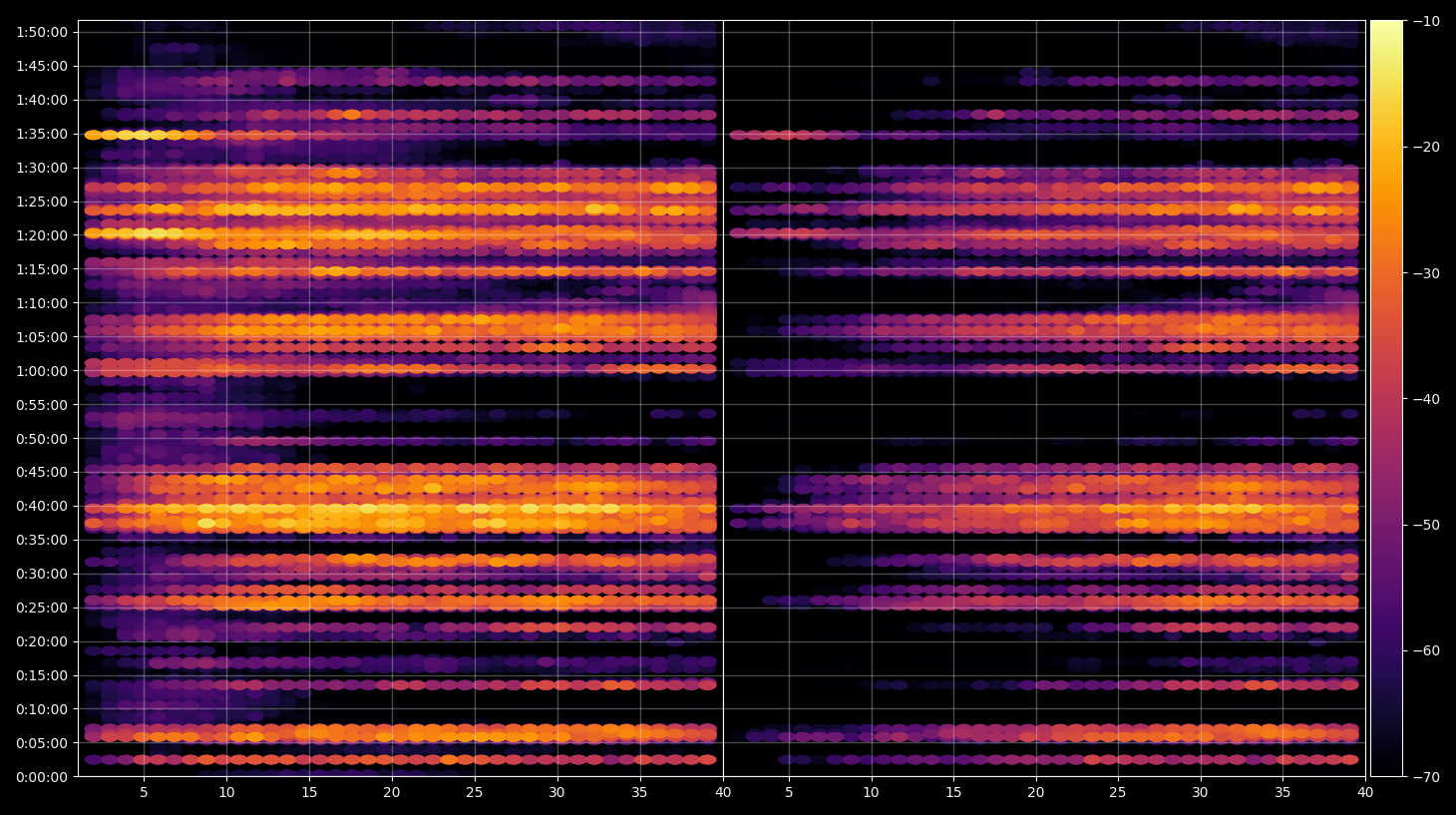Select the 0:30:00 time label

point(42,574)
